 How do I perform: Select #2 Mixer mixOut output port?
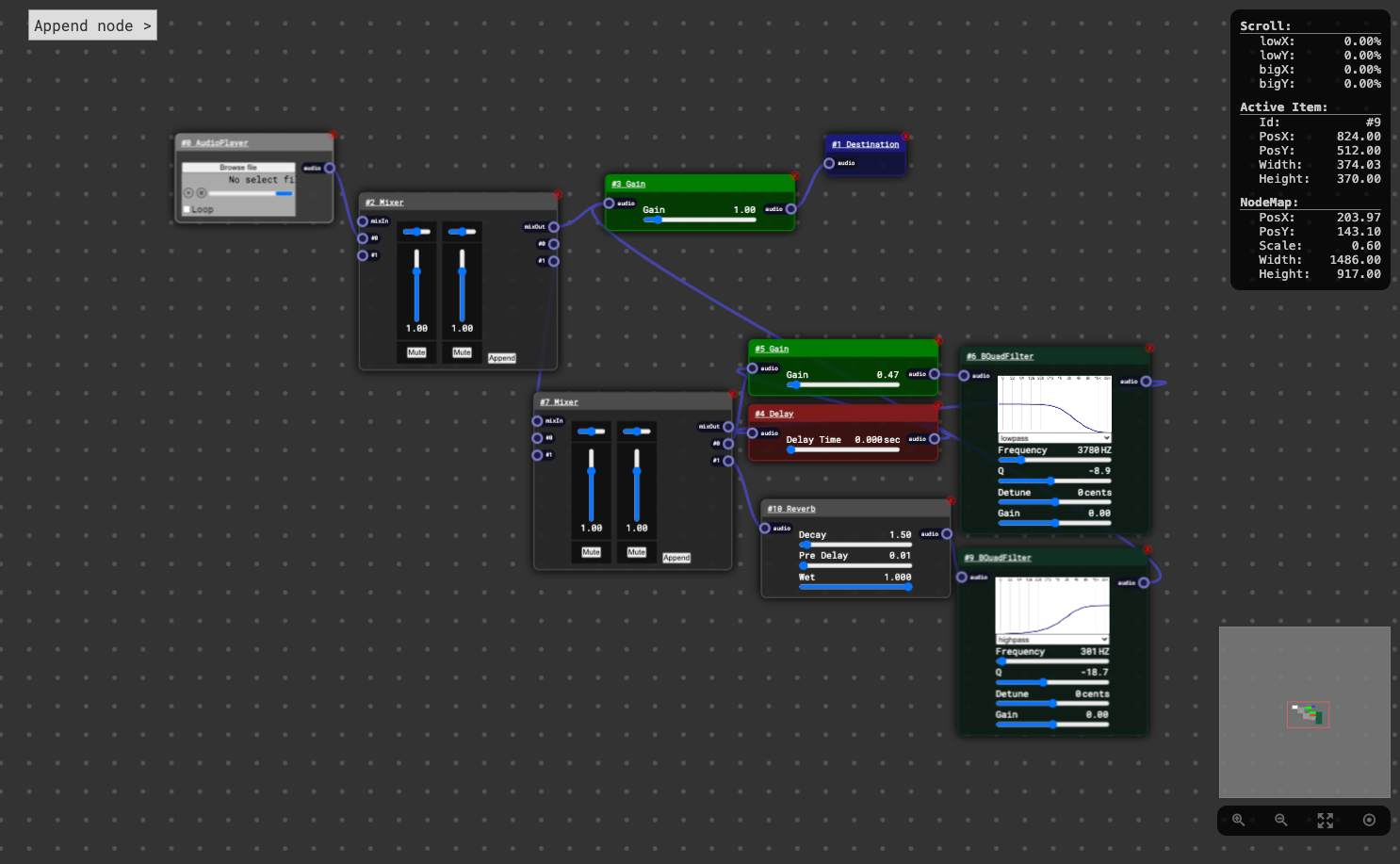tap(554, 227)
